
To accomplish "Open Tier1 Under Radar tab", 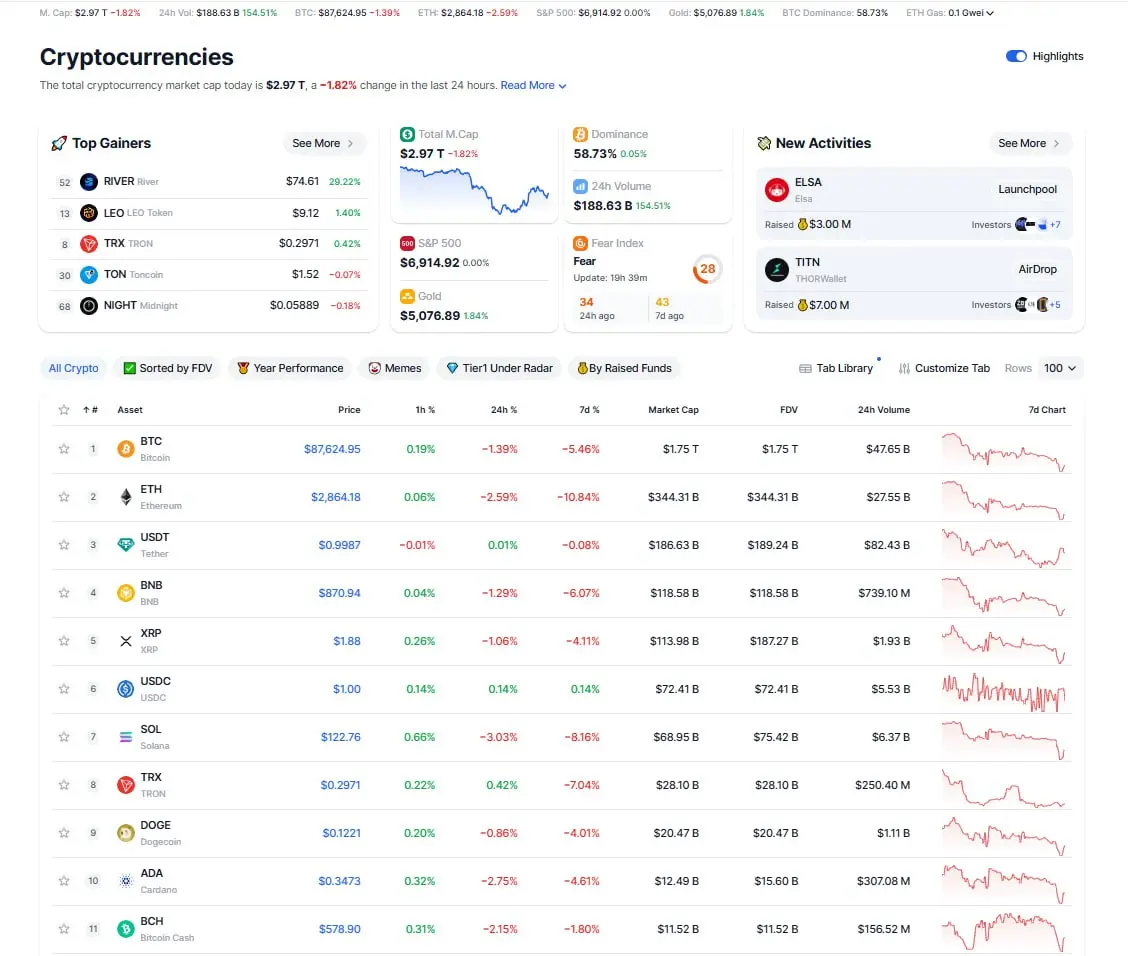I will pyautogui.click(x=499, y=368).
